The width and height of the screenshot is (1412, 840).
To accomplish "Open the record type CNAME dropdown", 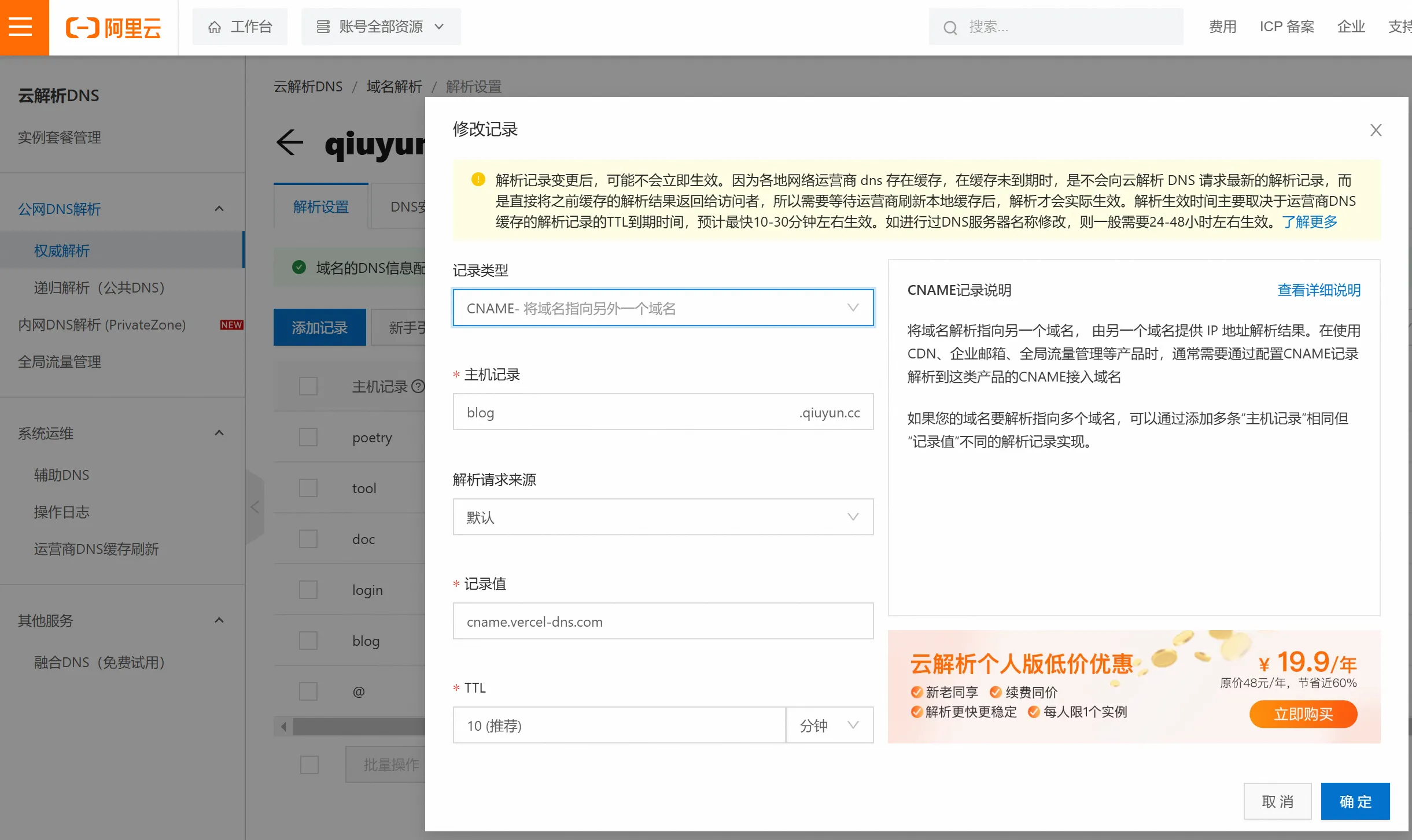I will (663, 308).
